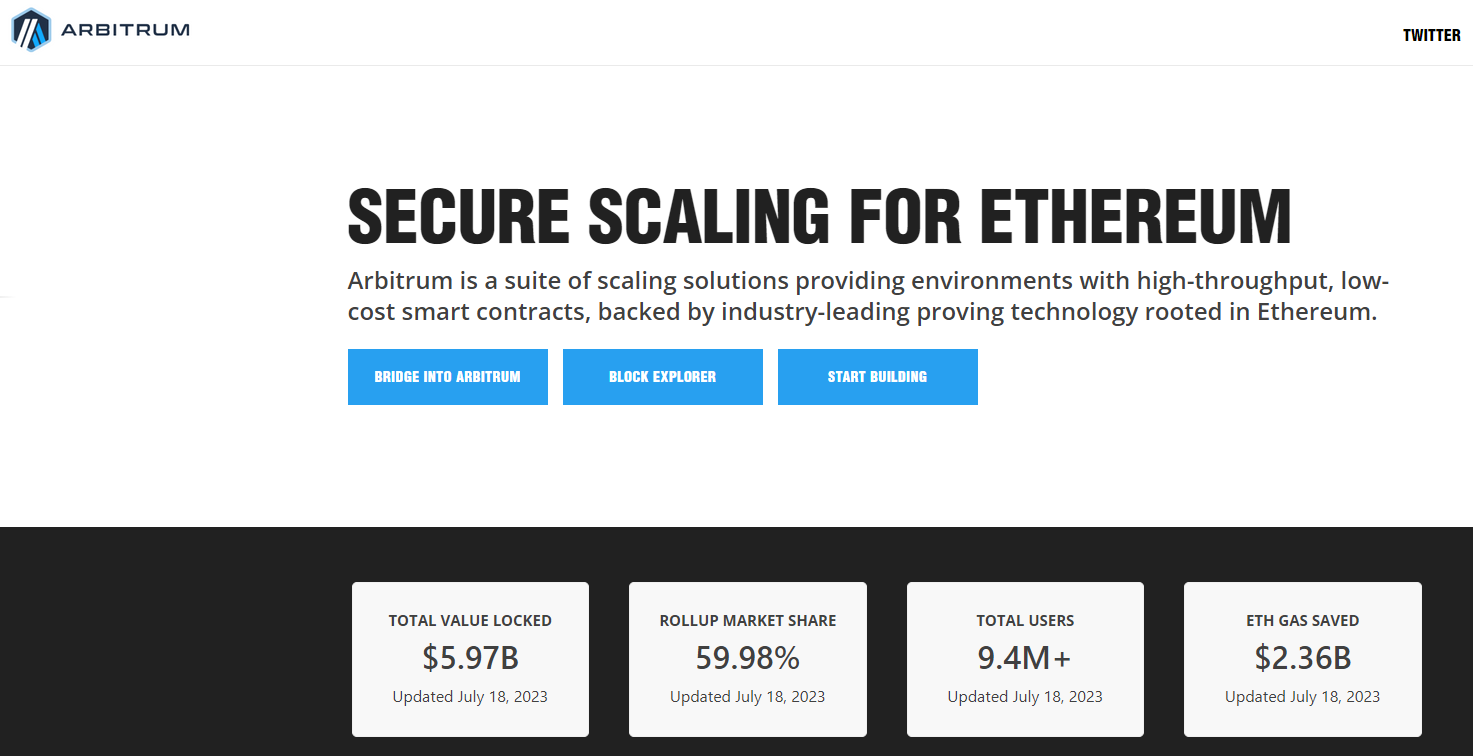Click the Arbitrum description paragraph text
Image resolution: width=1473 pixels, height=756 pixels.
pyautogui.click(x=868, y=295)
